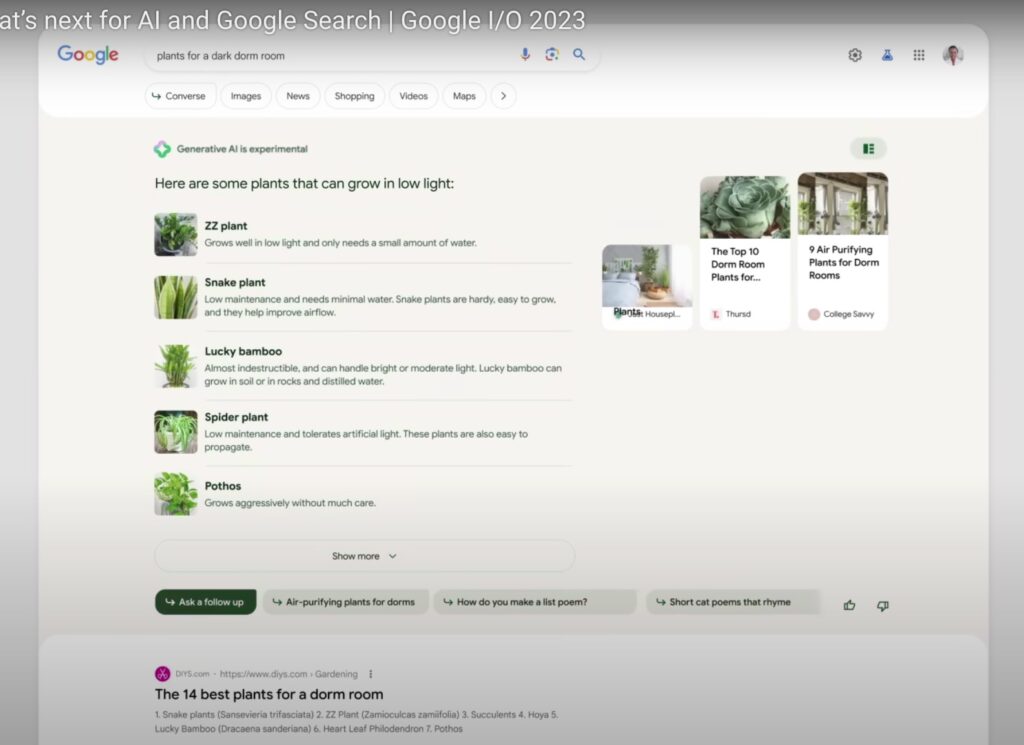Expand the list with Show more

click(x=364, y=556)
